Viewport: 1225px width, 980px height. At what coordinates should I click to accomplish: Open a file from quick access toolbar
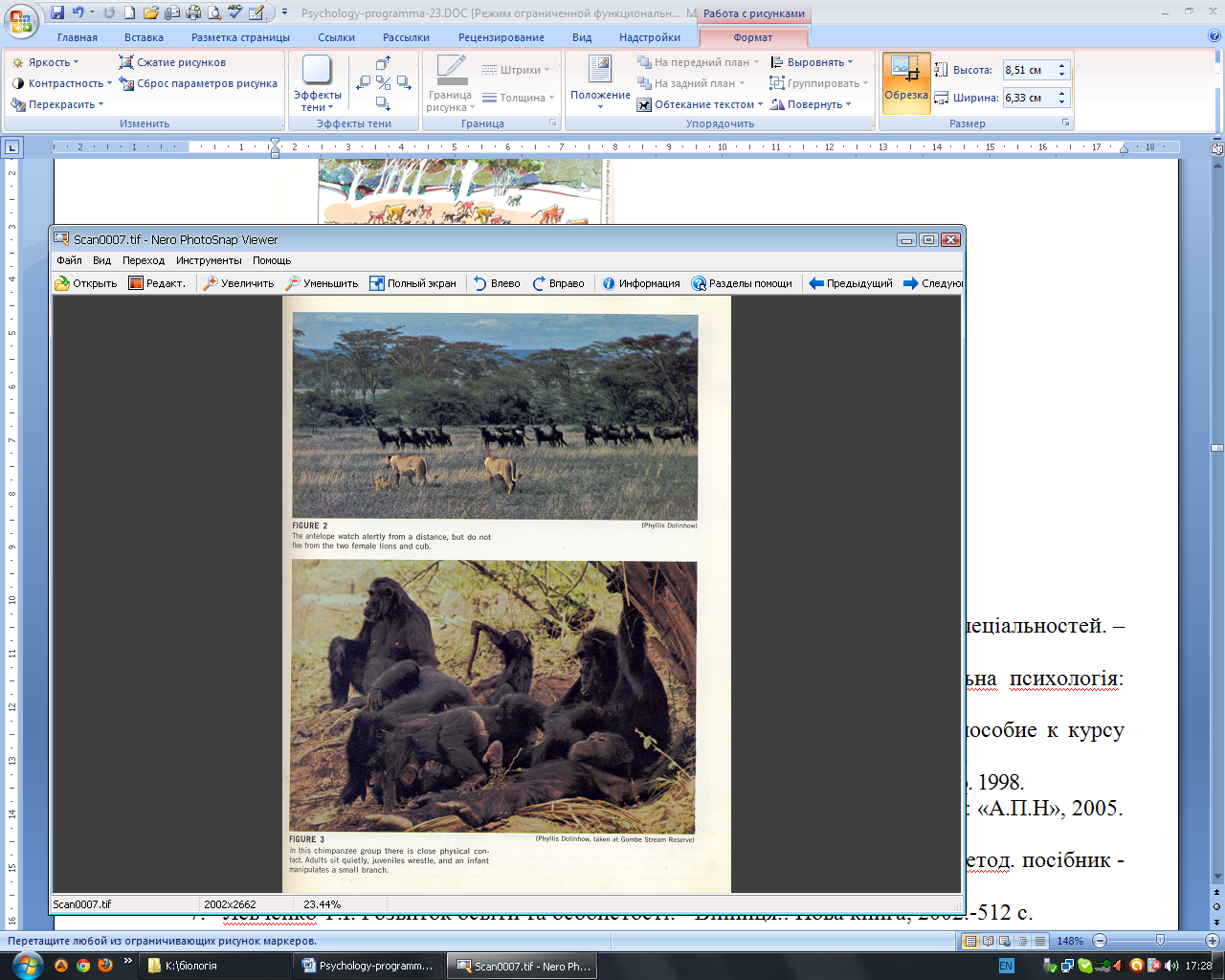click(x=150, y=13)
